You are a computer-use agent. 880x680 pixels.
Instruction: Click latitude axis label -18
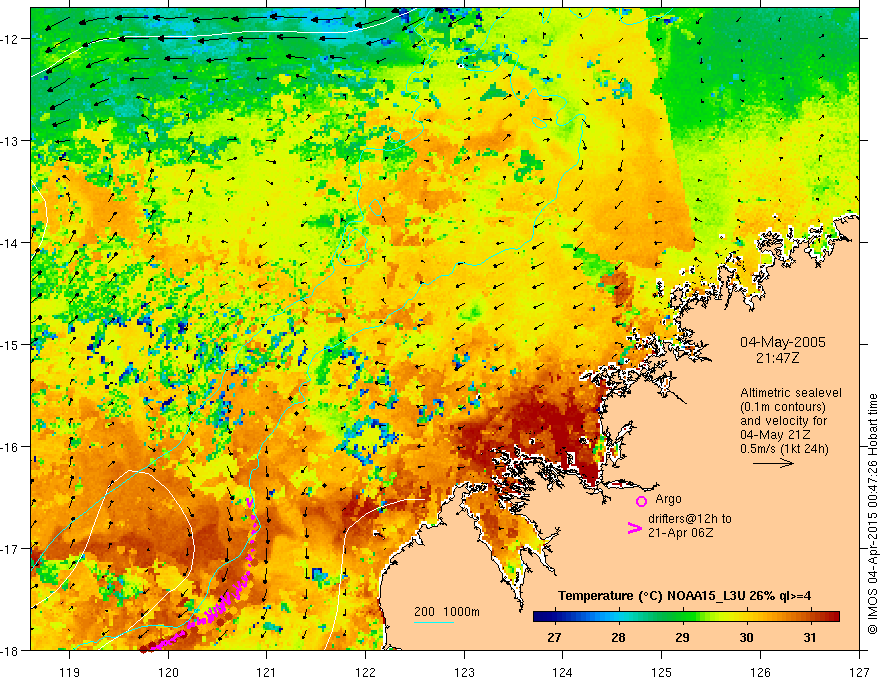tap(12, 650)
